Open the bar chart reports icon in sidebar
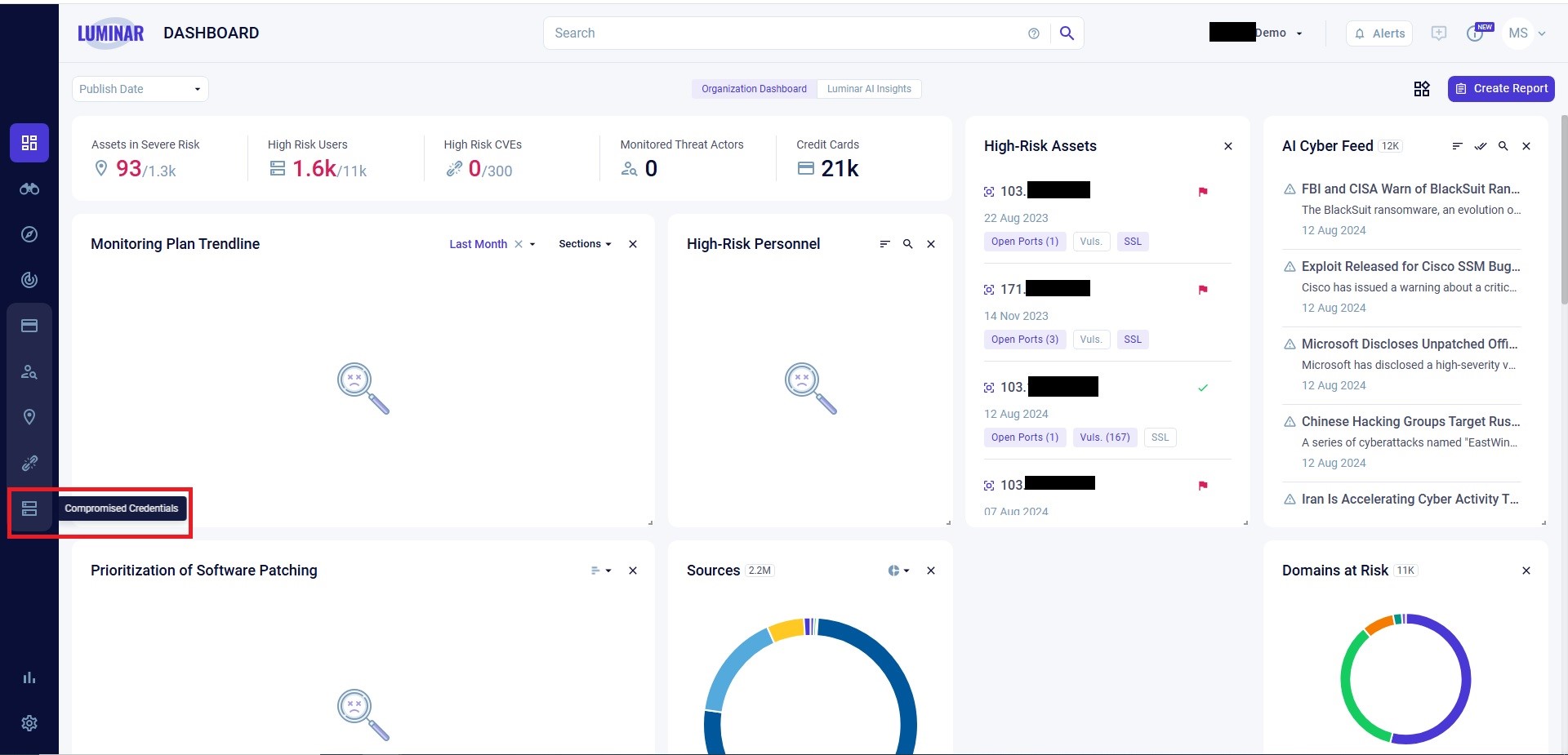The image size is (1568, 755). (29, 677)
